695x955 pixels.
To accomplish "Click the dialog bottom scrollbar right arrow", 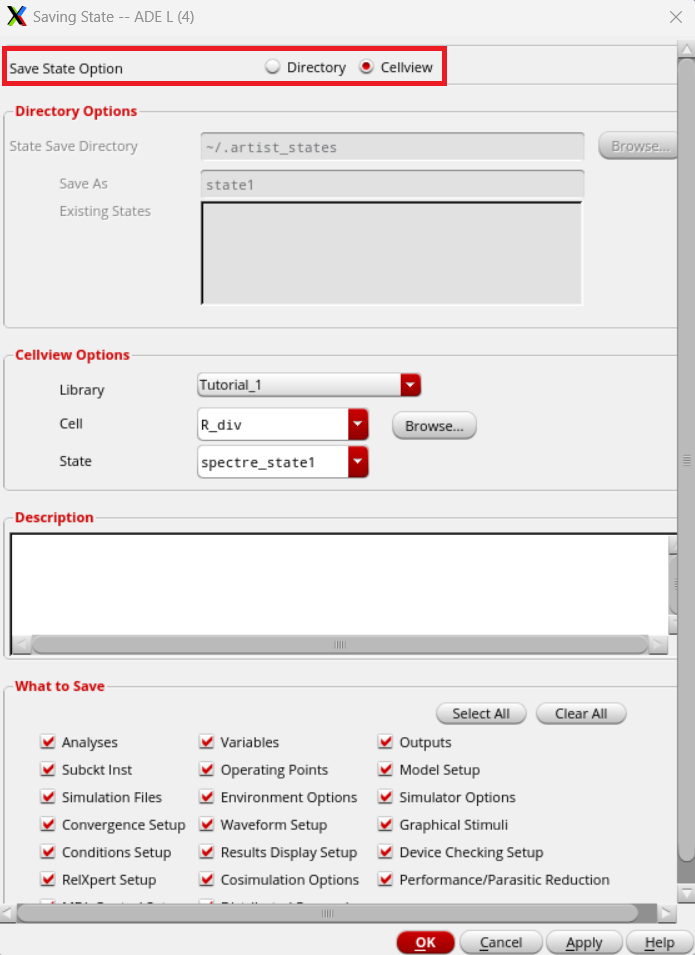I will [666, 913].
